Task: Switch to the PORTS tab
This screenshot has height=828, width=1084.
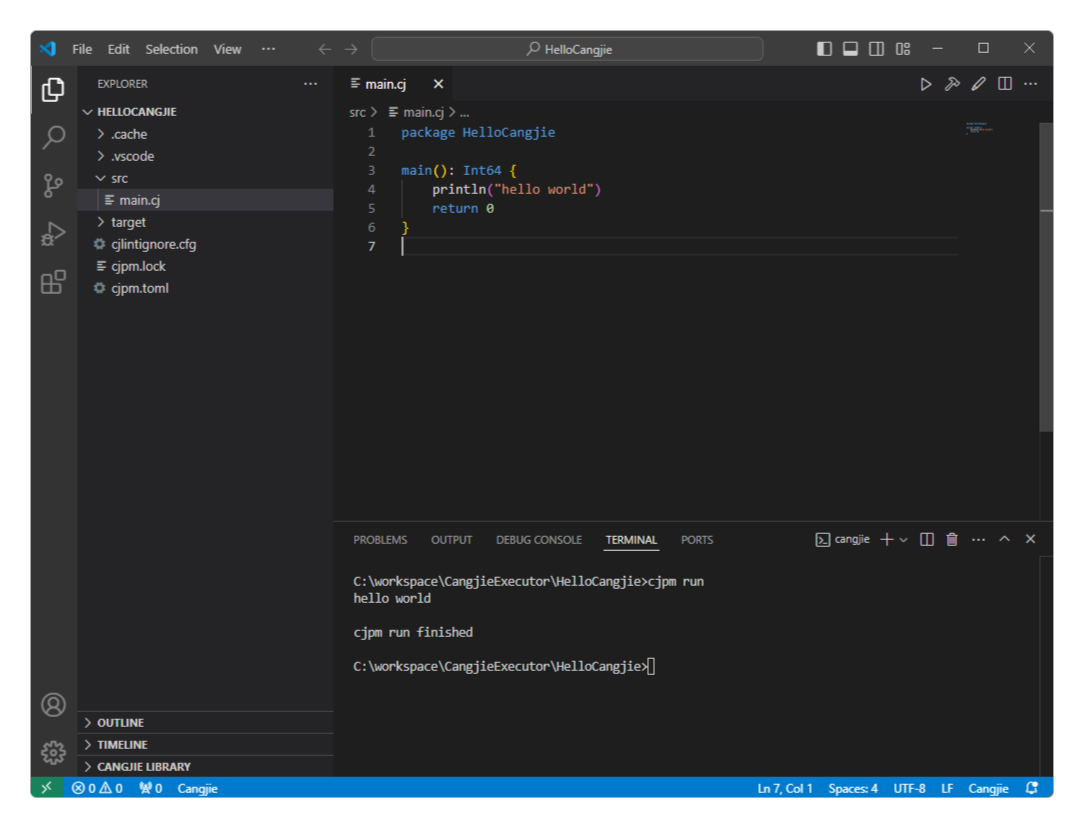Action: 697,540
